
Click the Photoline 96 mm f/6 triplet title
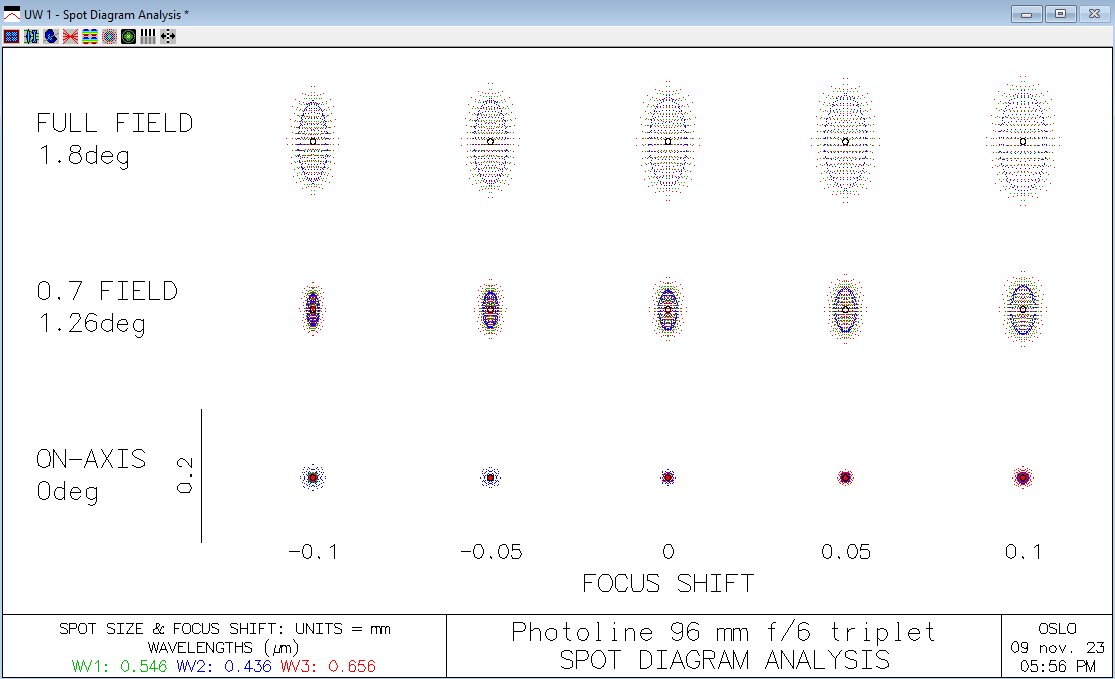[x=723, y=631]
